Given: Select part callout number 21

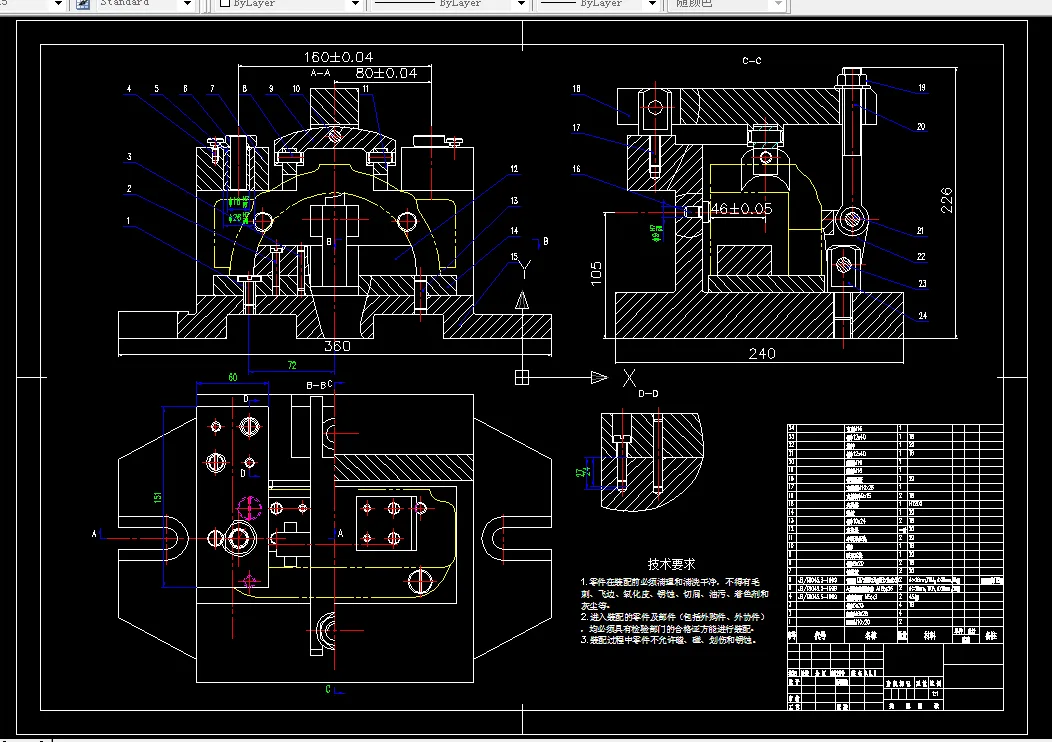Looking at the screenshot, I should tap(920, 231).
